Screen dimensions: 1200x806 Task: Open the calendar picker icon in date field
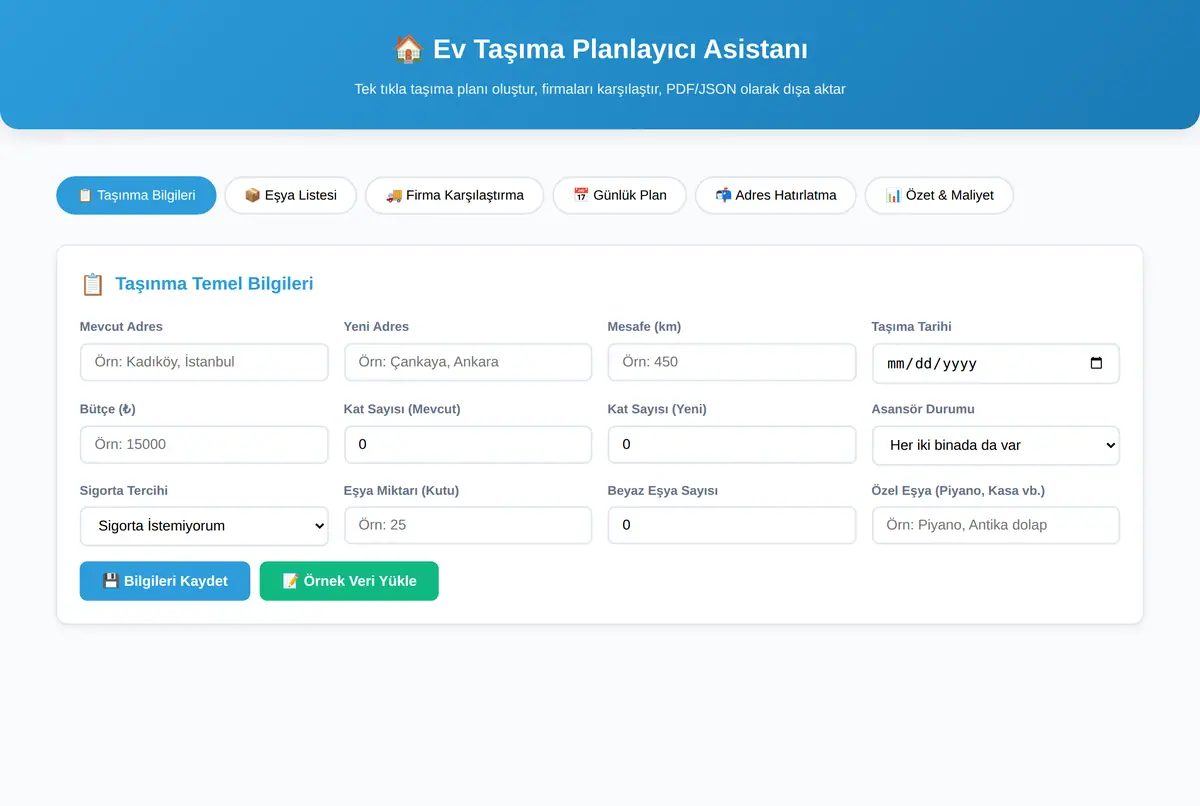(x=1096, y=363)
